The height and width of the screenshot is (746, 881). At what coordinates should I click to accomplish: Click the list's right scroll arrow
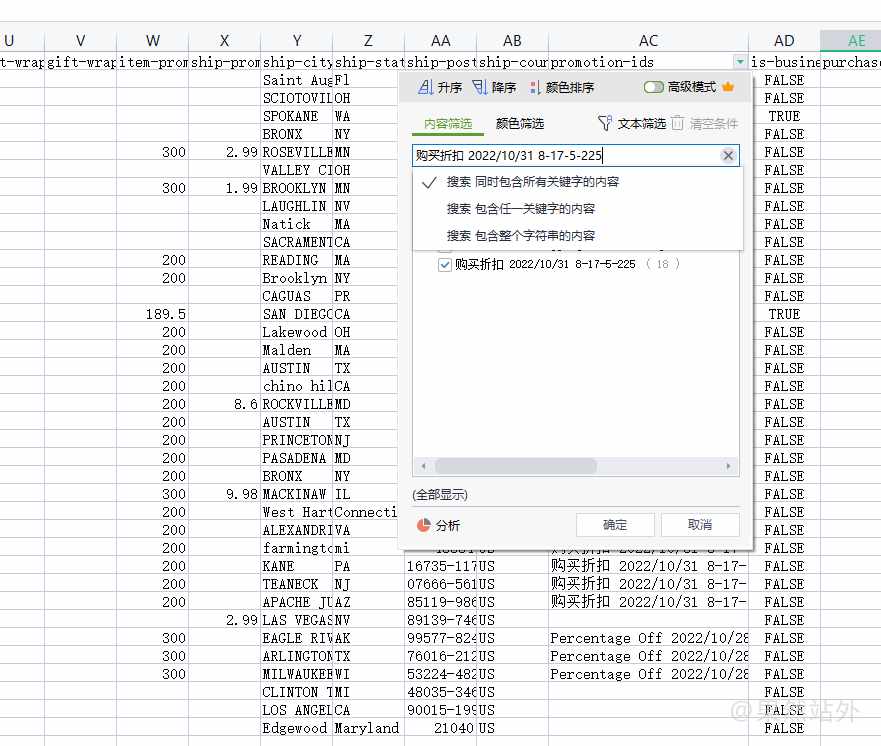(728, 466)
